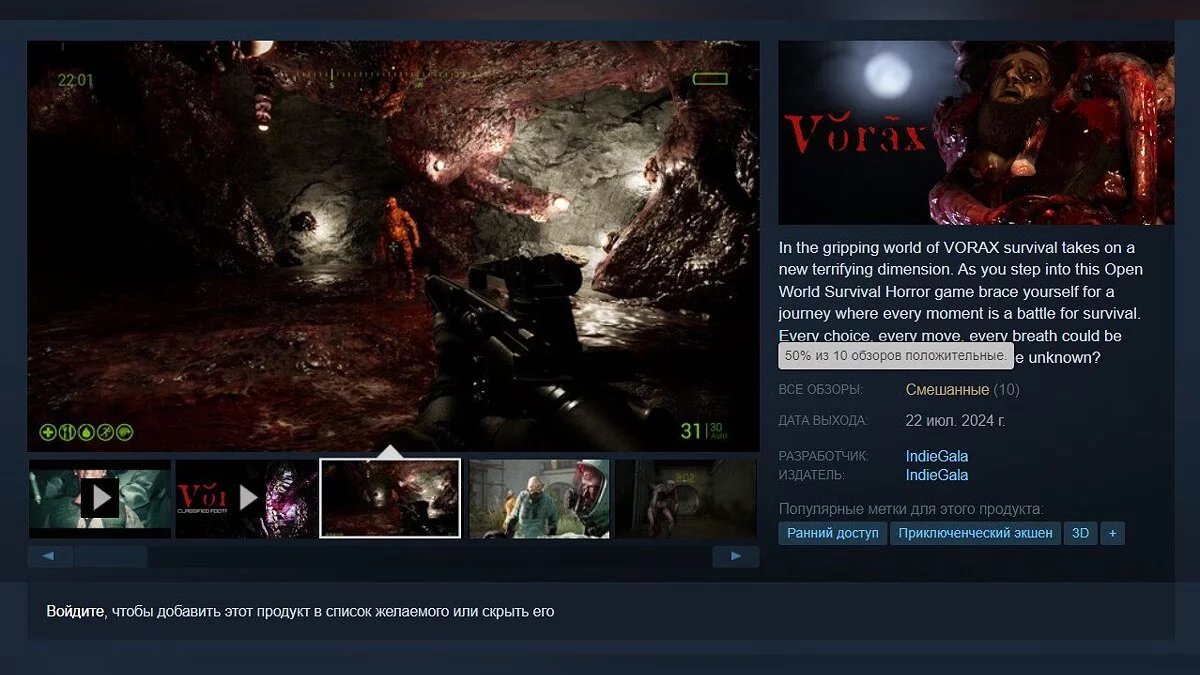Viewport: 1200px width, 675px height.
Task: Open the main cave gameplay screenshot
Action: 393,246
